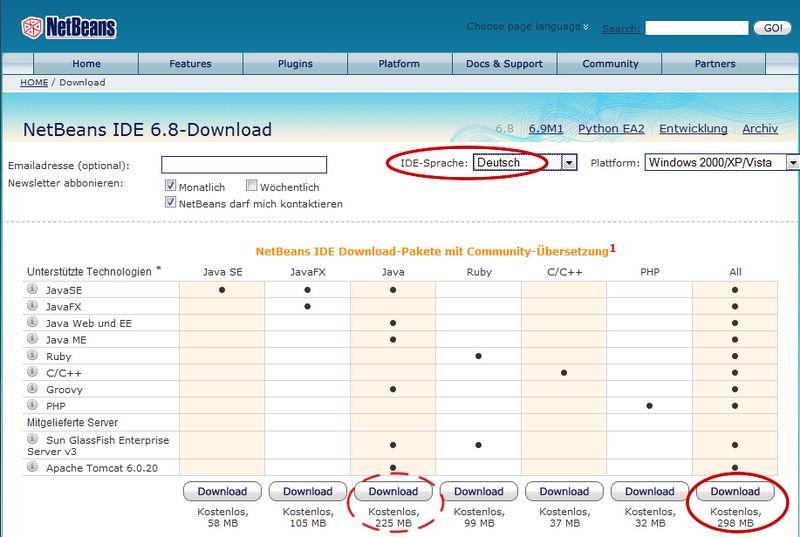Download the JavaFX bundle (105 MB)
This screenshot has height=537, width=800.
tap(308, 491)
